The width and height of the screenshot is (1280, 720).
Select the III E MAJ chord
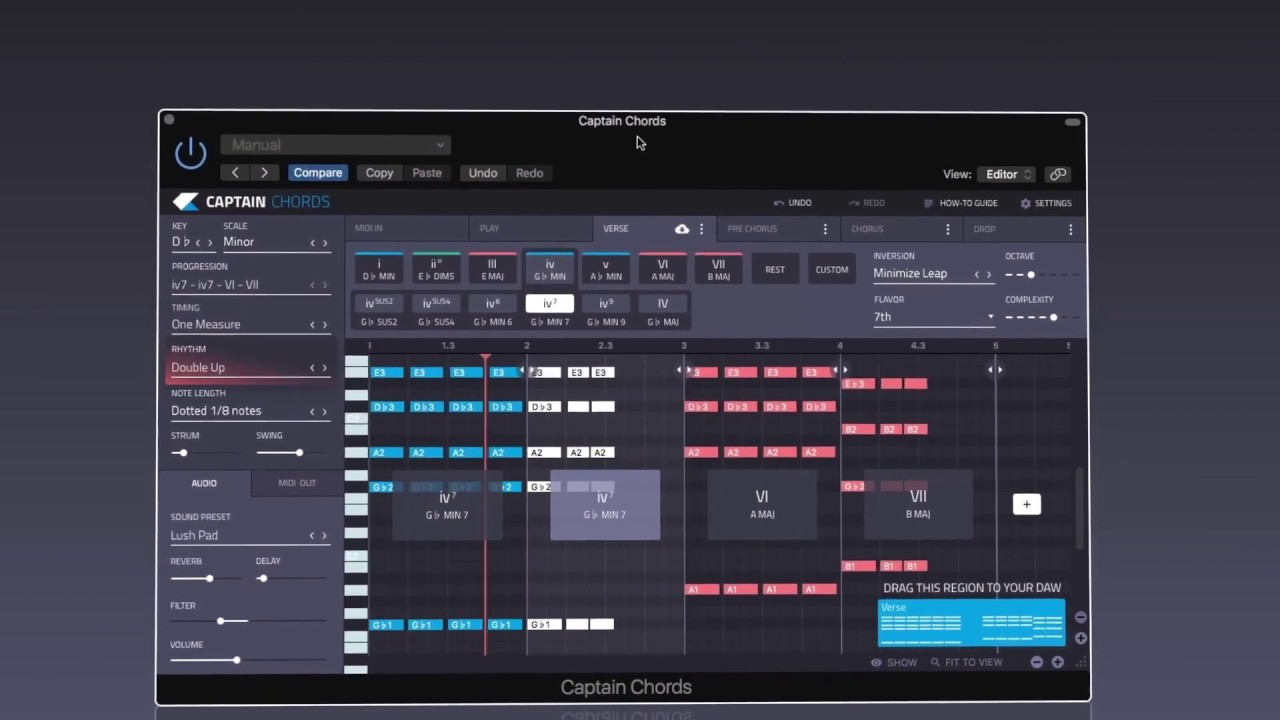coord(492,269)
